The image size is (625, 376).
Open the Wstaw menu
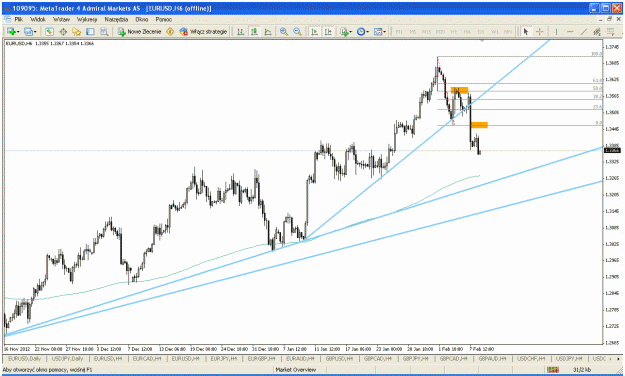[x=61, y=19]
